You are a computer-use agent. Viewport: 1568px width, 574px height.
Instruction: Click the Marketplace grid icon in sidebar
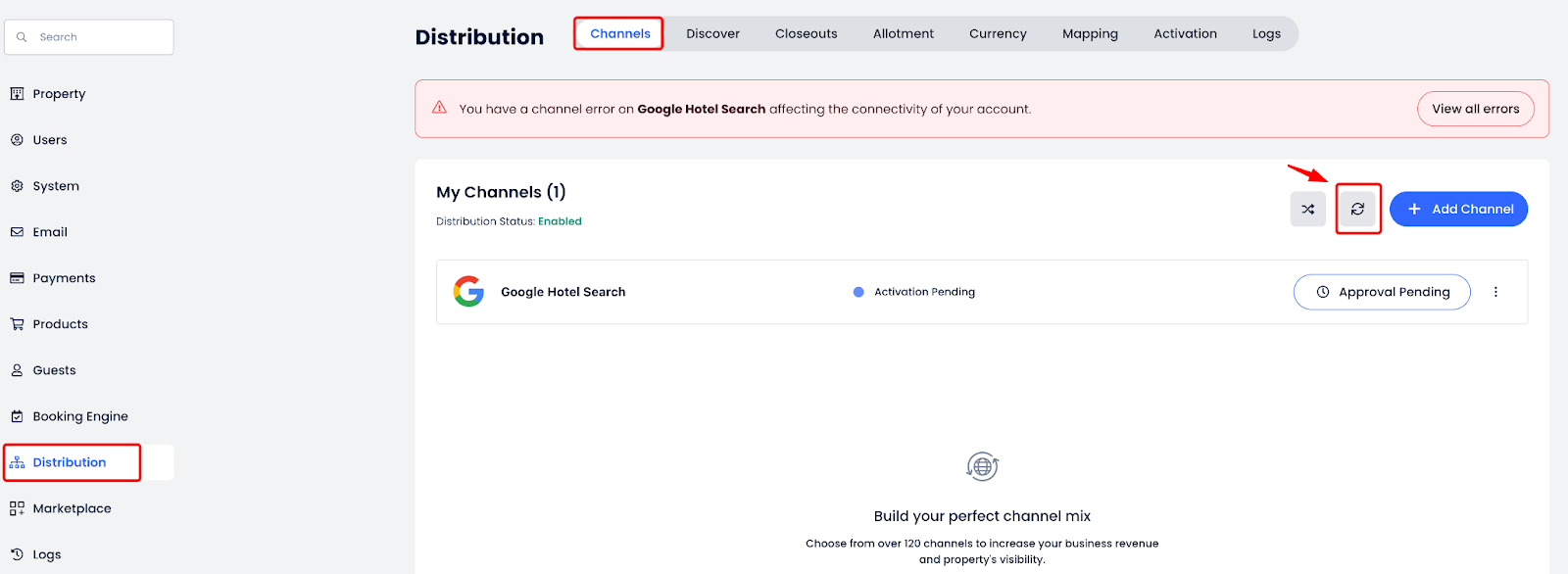17,508
